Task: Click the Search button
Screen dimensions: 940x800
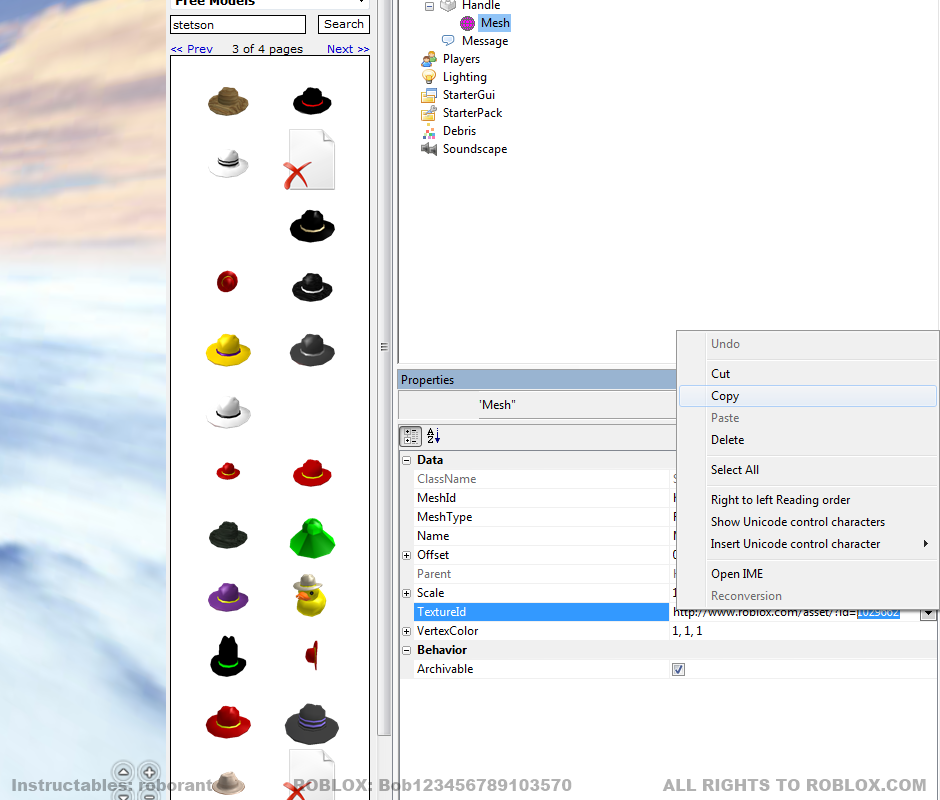Action: (343, 24)
